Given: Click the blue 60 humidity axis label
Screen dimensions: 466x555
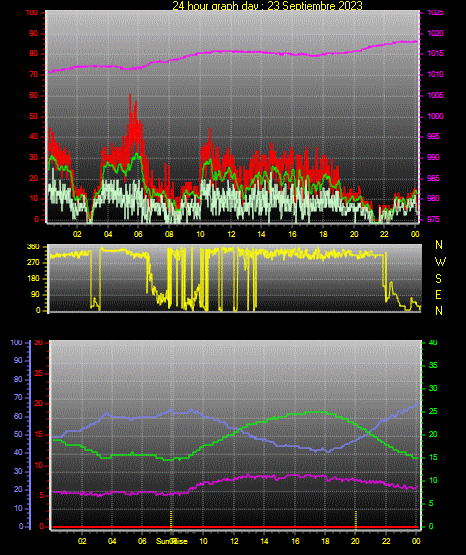Looking at the screenshot, I should (x=18, y=416).
